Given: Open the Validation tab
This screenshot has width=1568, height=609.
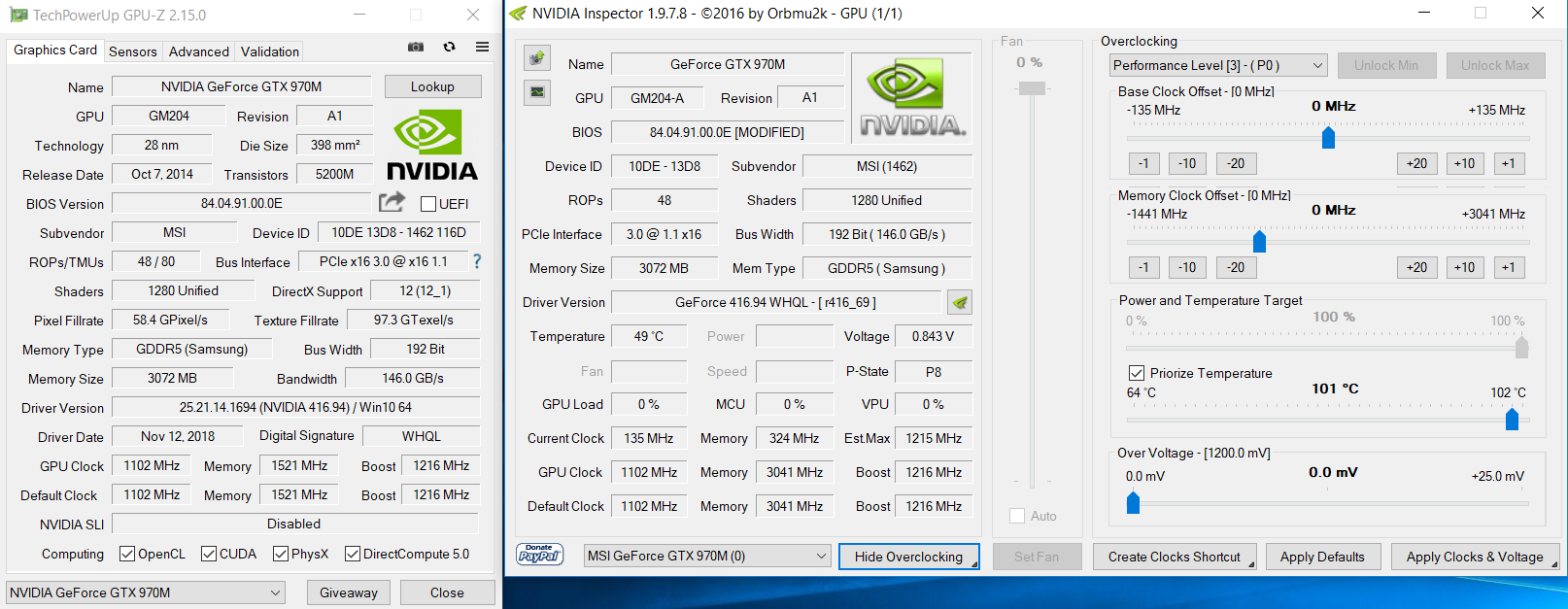Looking at the screenshot, I should pyautogui.click(x=270, y=51).
